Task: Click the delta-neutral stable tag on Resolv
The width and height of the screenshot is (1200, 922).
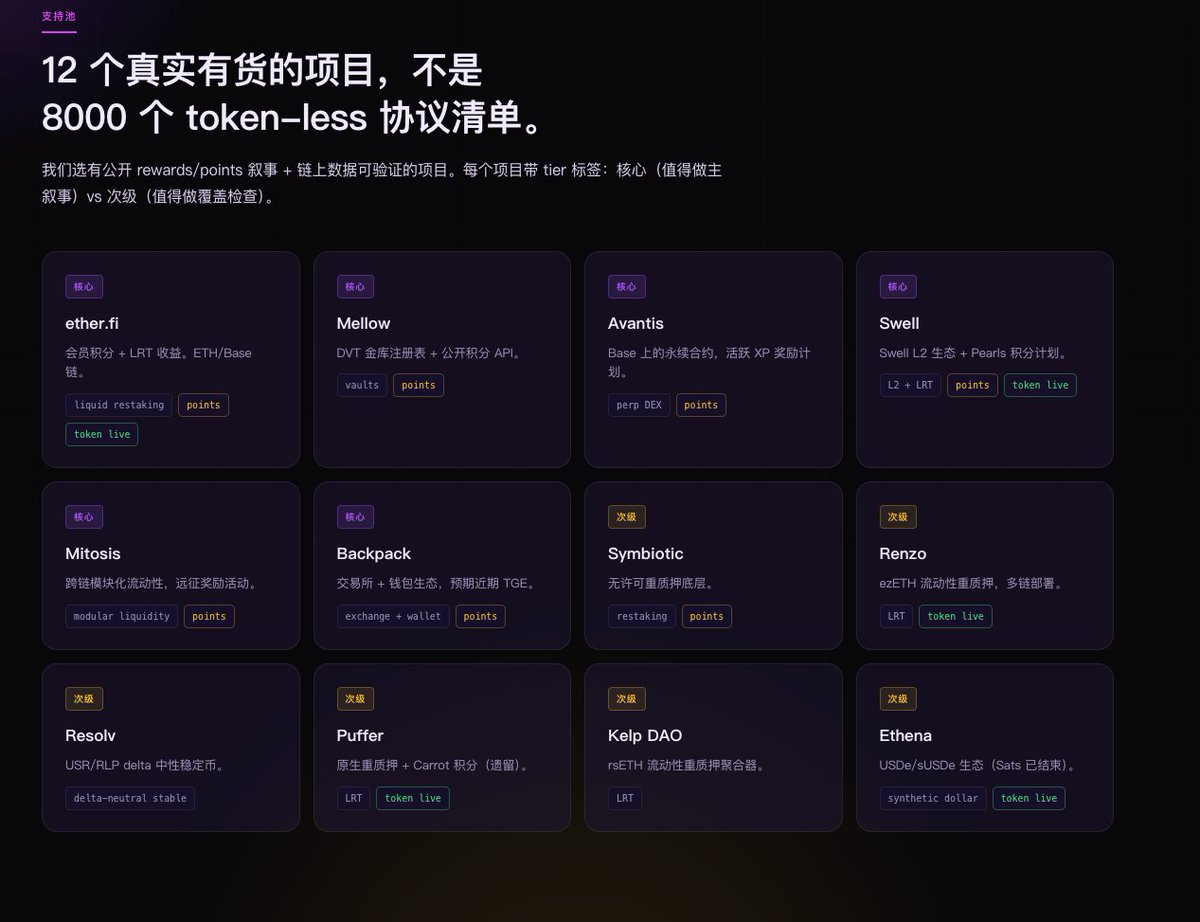Action: [x=130, y=798]
